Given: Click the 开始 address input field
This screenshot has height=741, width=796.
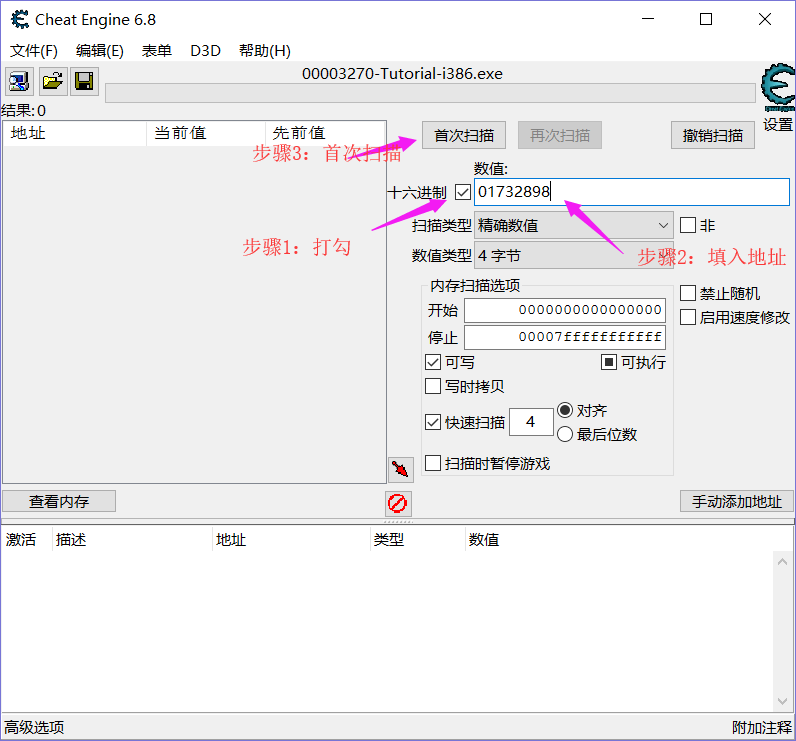Looking at the screenshot, I should [565, 310].
